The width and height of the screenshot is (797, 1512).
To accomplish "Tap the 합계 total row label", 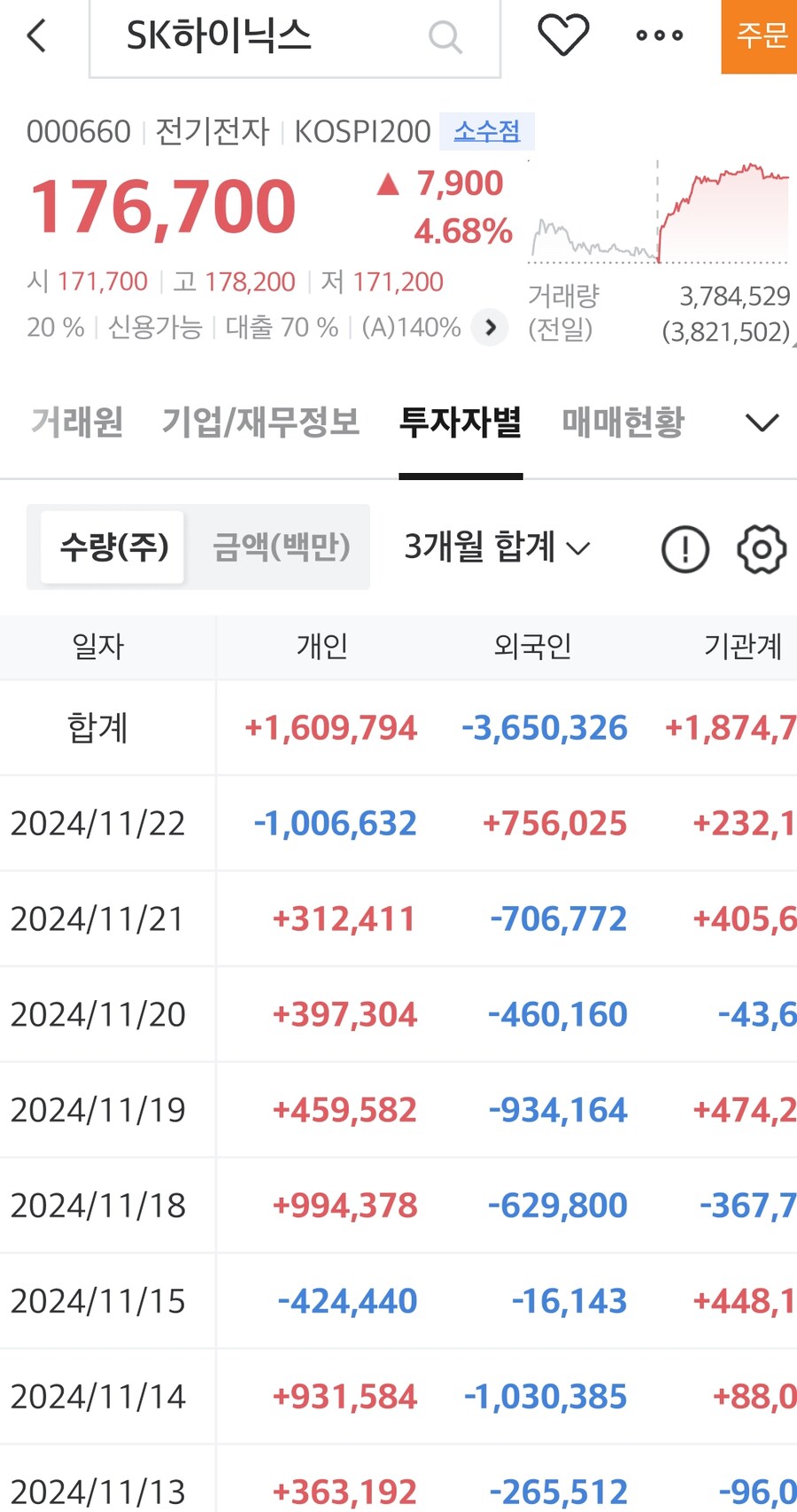I will [97, 728].
